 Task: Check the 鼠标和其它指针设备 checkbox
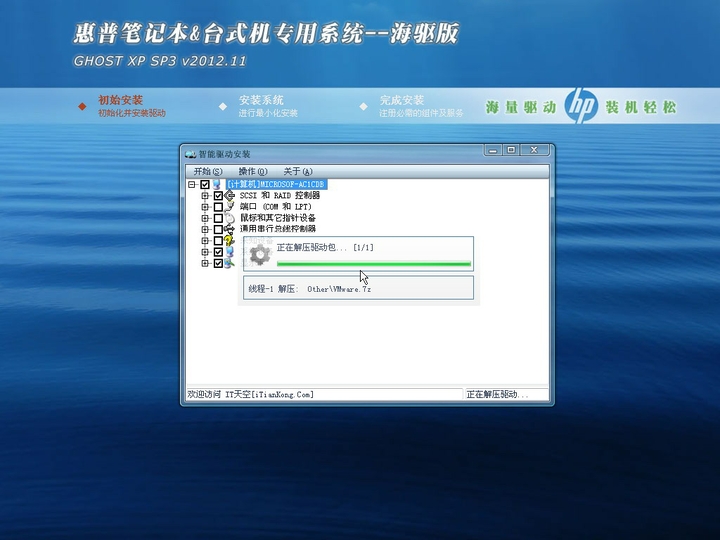[x=218, y=218]
